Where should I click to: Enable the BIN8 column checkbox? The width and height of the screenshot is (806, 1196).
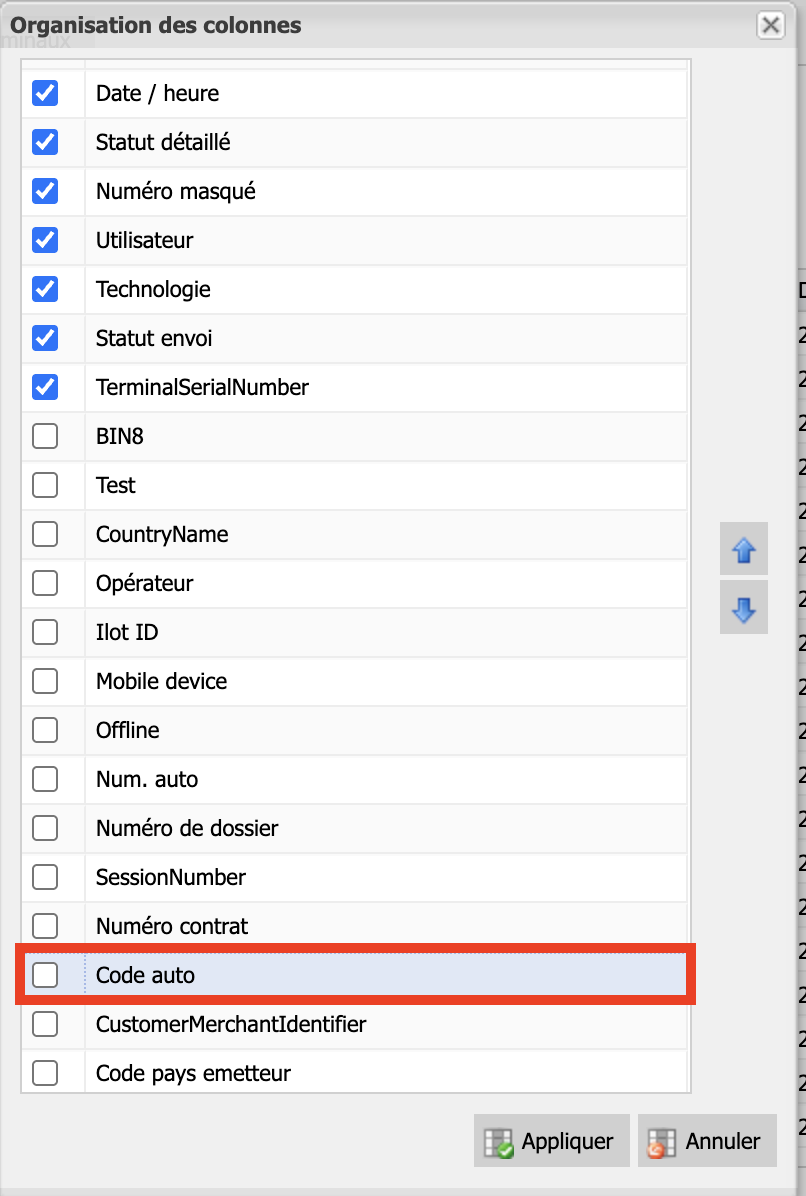(x=45, y=436)
